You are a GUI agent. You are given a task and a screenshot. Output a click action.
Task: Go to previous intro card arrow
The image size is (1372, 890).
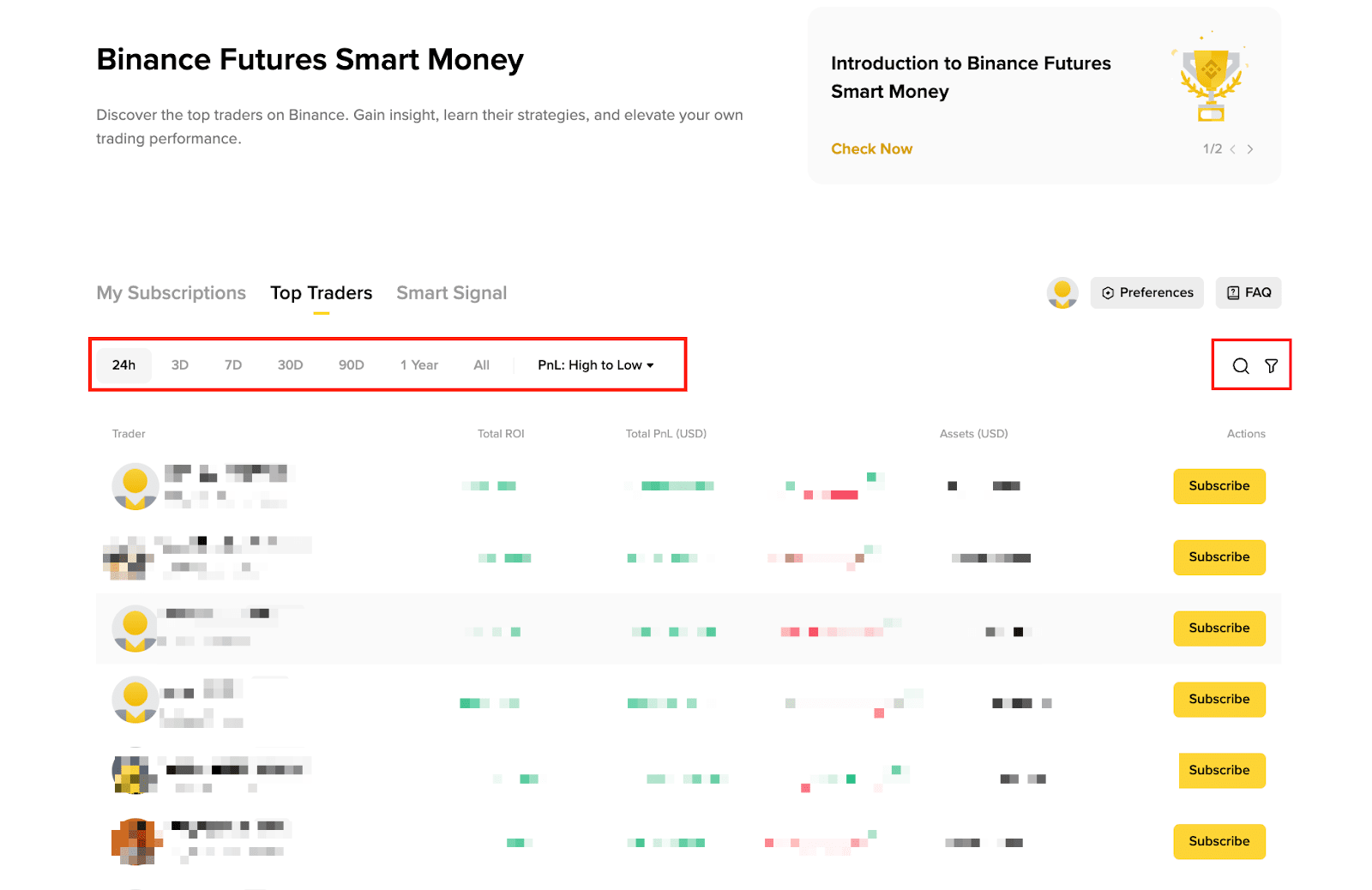[1233, 149]
